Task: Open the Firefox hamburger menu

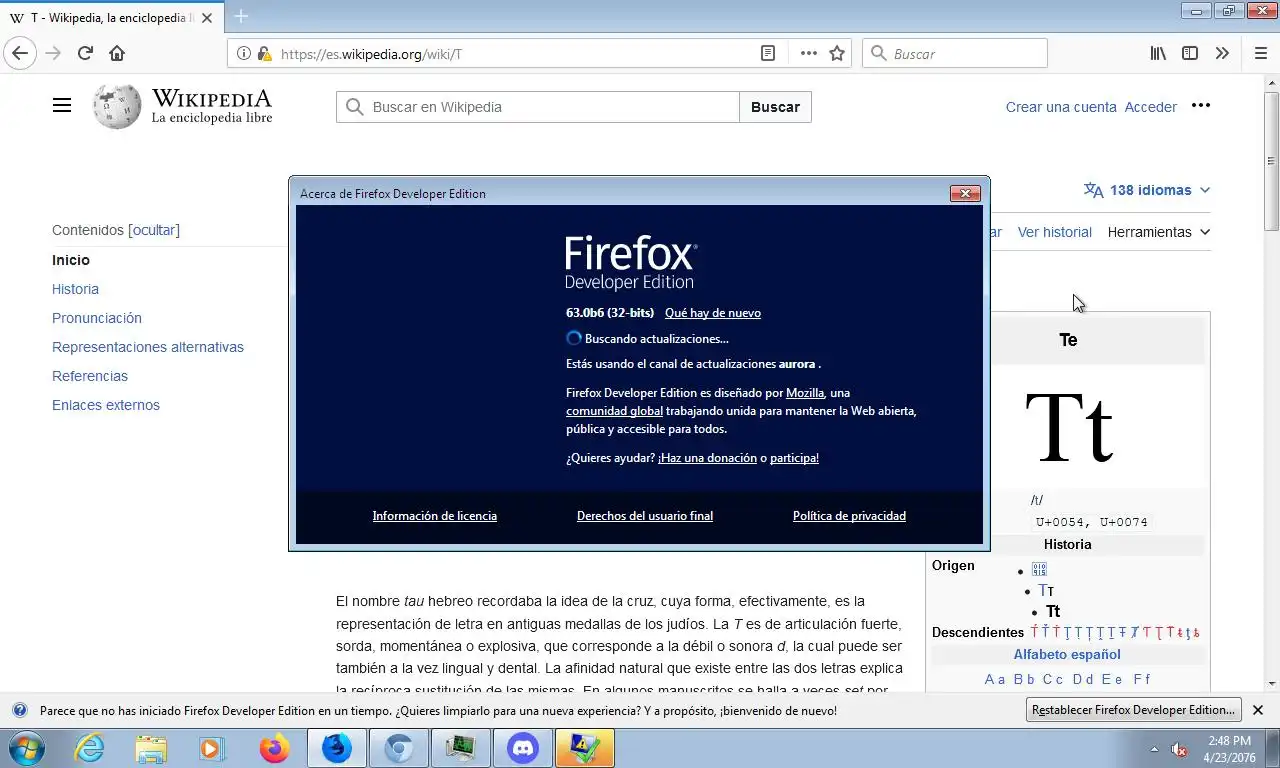Action: 1261,54
